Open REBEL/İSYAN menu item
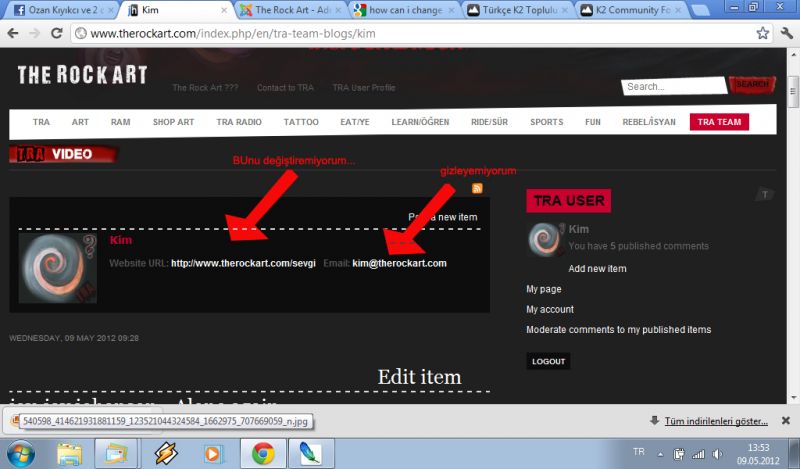Screen dimensions: 800x469 pyautogui.click(x=649, y=122)
